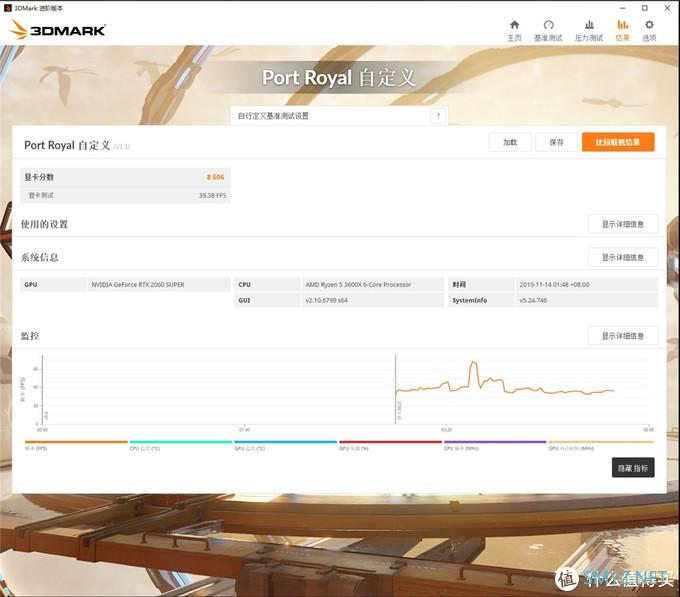Click the 加载 load button
Image resolution: width=680 pixels, height=597 pixels.
tap(510, 142)
